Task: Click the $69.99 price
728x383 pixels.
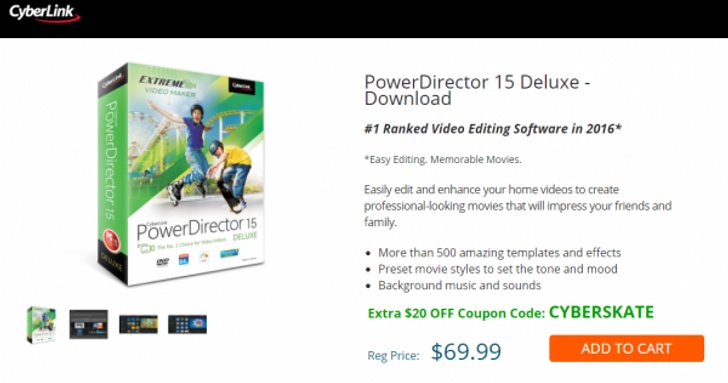Action: [466, 352]
